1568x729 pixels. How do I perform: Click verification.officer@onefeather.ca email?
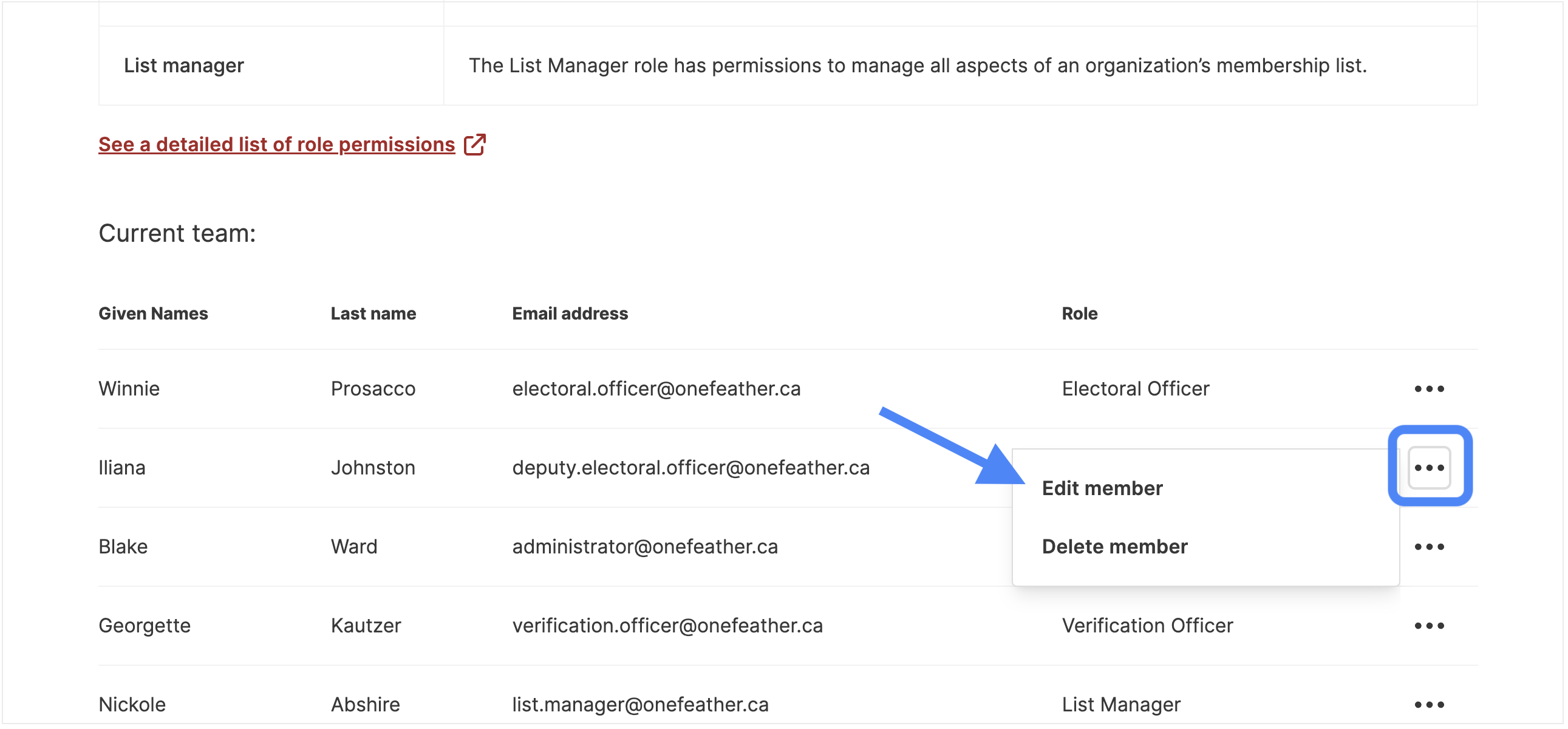click(x=667, y=626)
